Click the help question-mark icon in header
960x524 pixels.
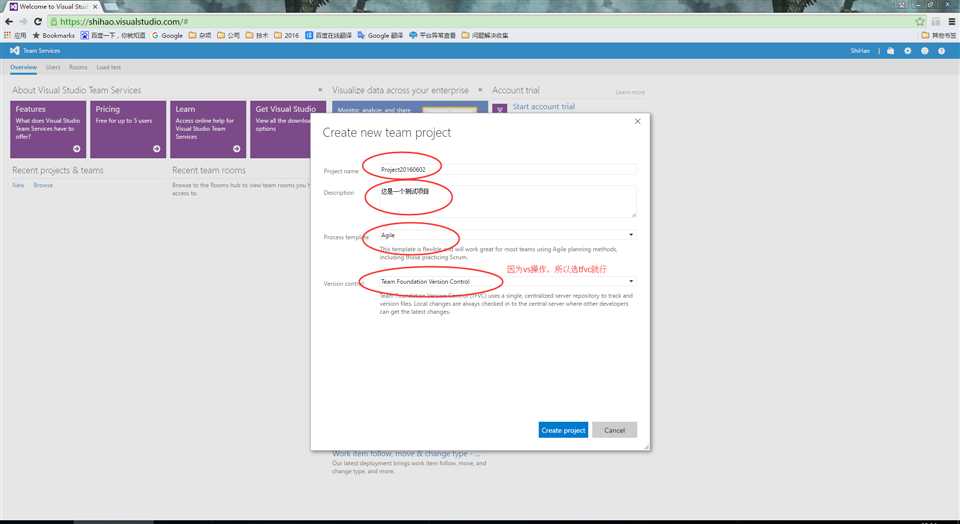[942, 51]
